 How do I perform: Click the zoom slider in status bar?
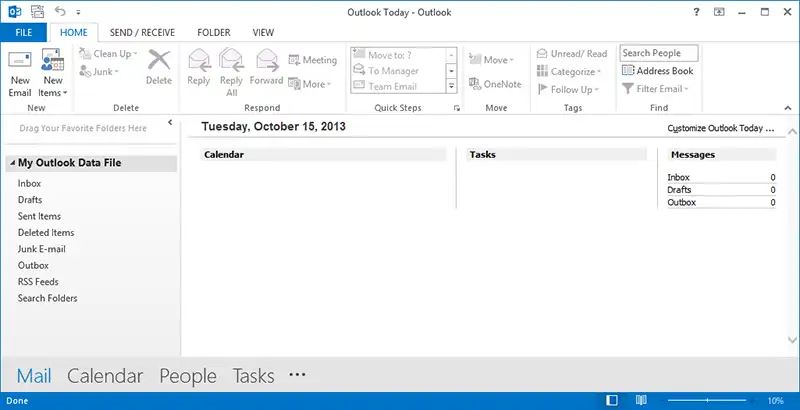click(x=707, y=400)
